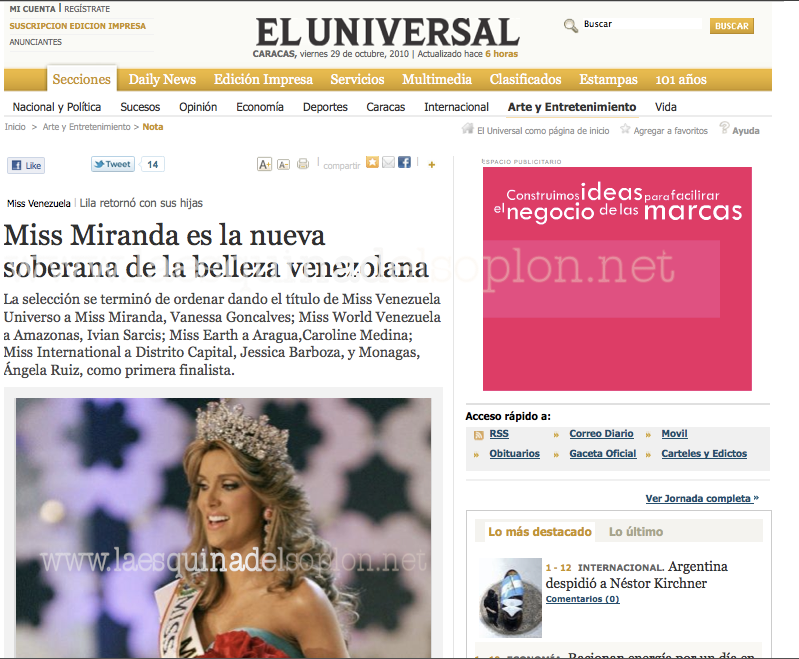Click the Miss Venezuela topic label
This screenshot has width=799, height=659.
(39, 203)
